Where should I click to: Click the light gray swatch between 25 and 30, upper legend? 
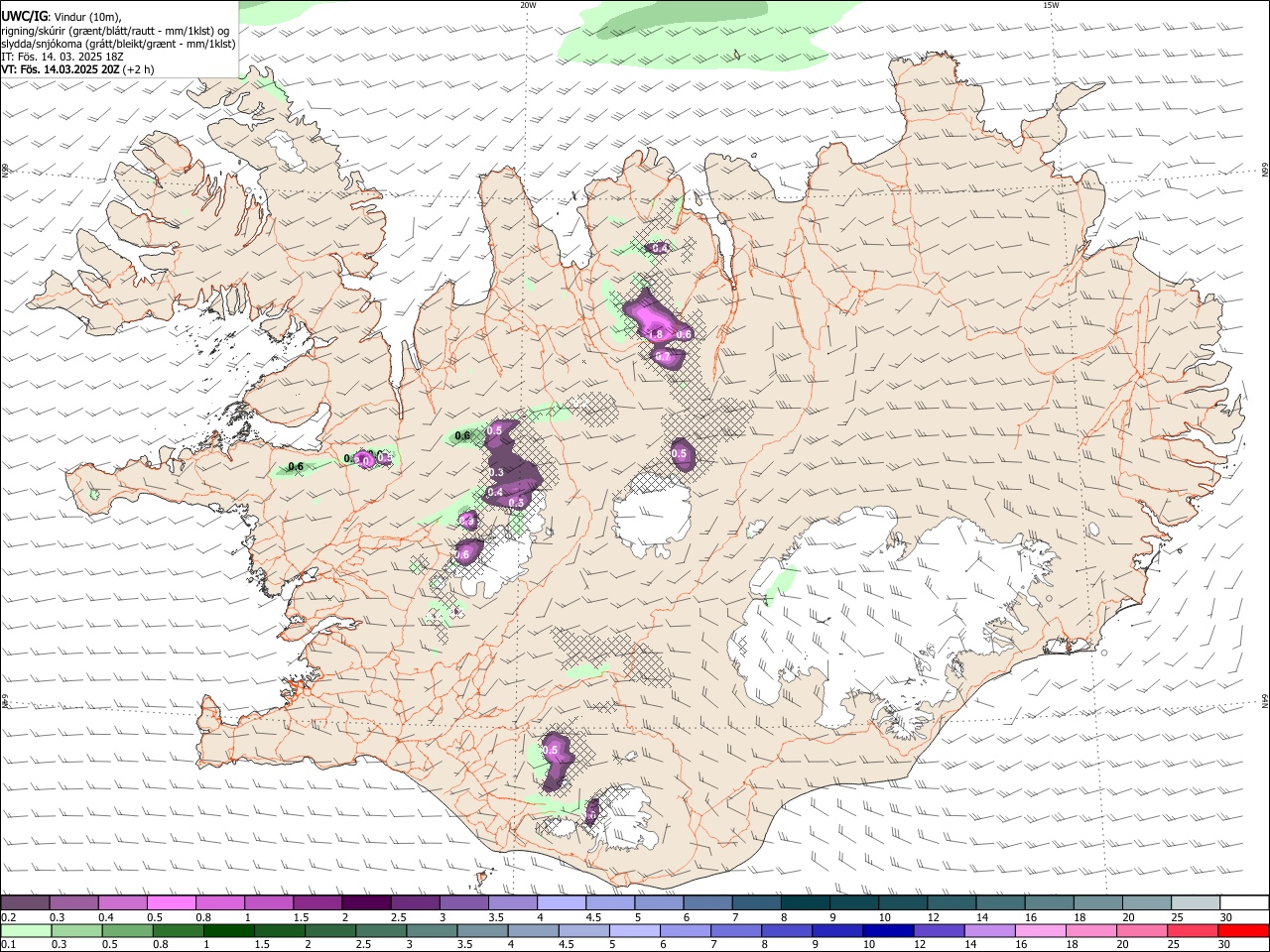[1196, 903]
